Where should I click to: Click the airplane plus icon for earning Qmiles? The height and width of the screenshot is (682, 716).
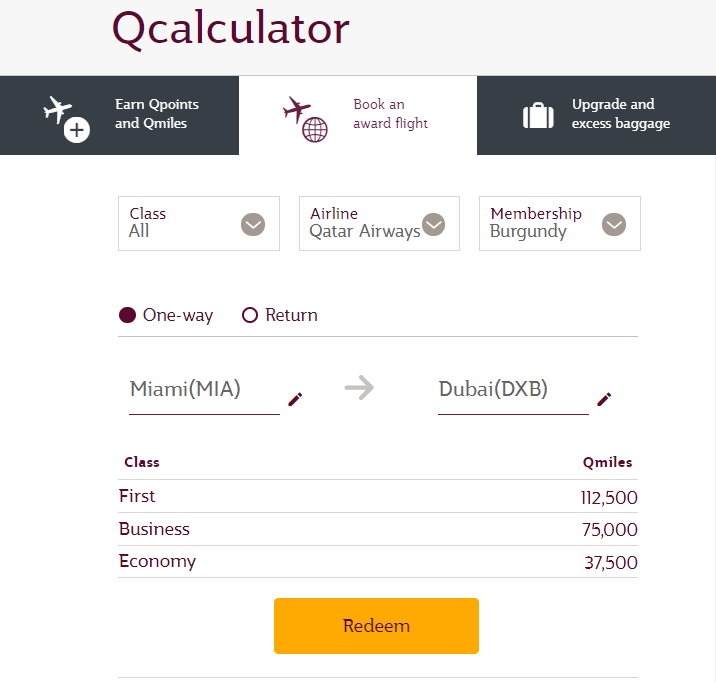pos(67,119)
